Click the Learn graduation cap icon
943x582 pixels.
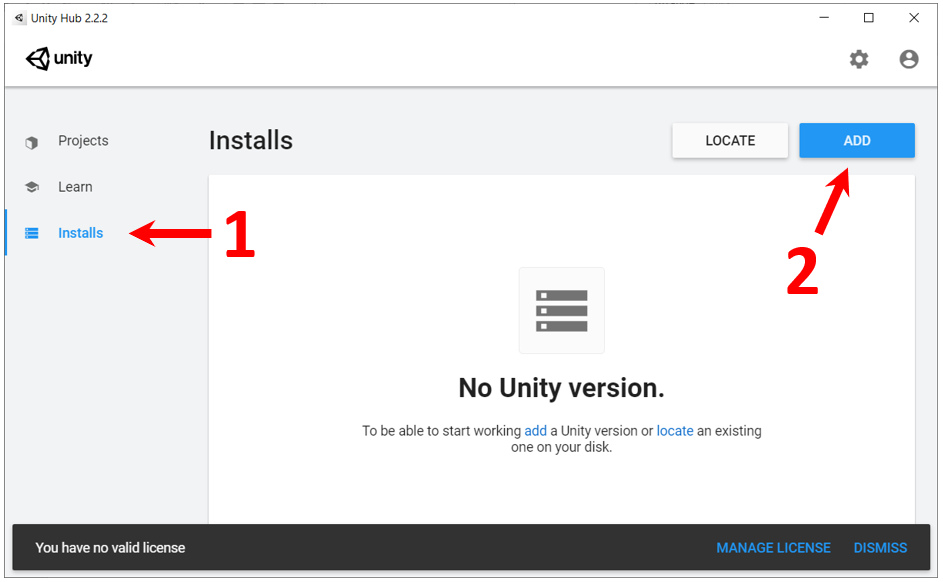[x=32, y=187]
